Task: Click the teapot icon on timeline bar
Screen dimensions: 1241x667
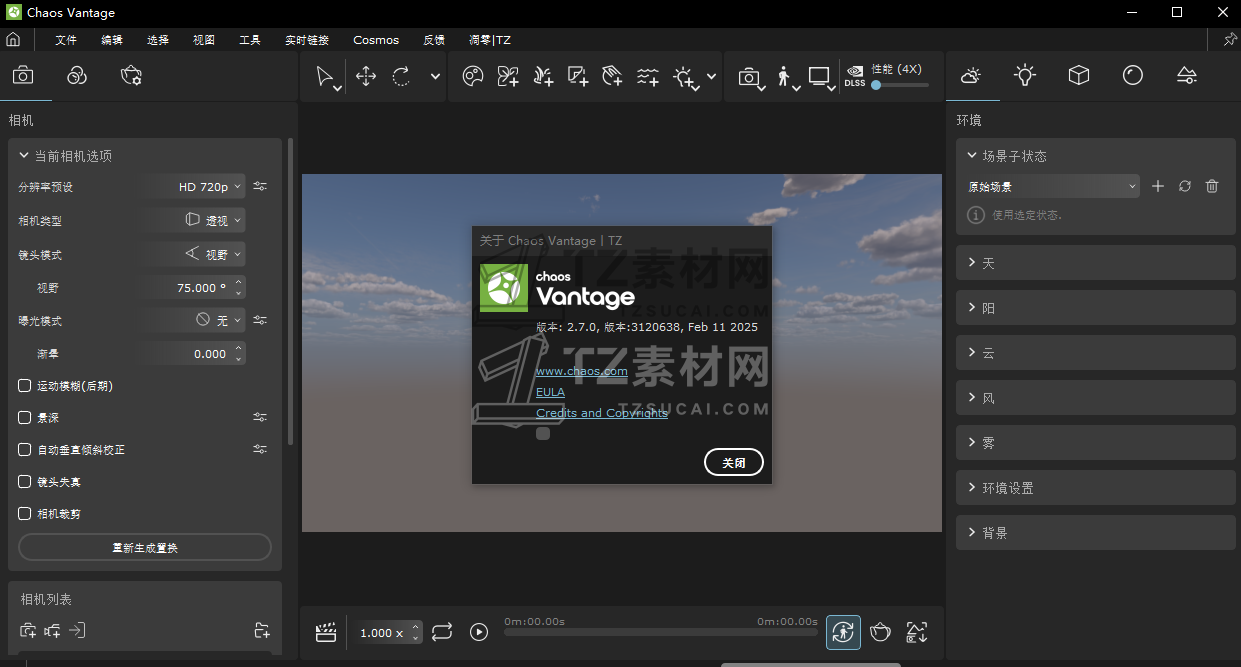Action: [880, 632]
